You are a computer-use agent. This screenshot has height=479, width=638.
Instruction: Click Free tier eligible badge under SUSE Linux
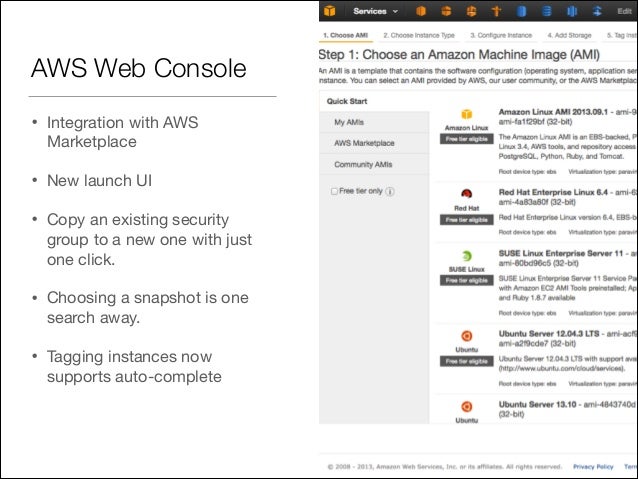point(466,280)
